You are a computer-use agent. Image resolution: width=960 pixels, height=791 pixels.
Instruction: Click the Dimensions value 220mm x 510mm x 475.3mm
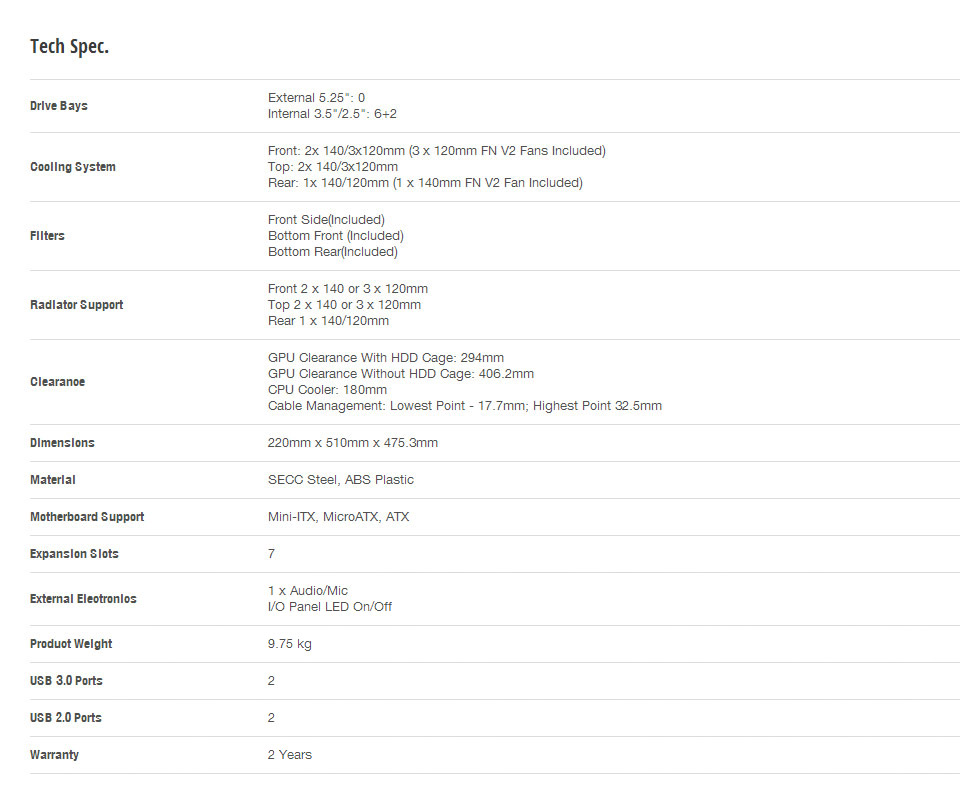tap(353, 443)
